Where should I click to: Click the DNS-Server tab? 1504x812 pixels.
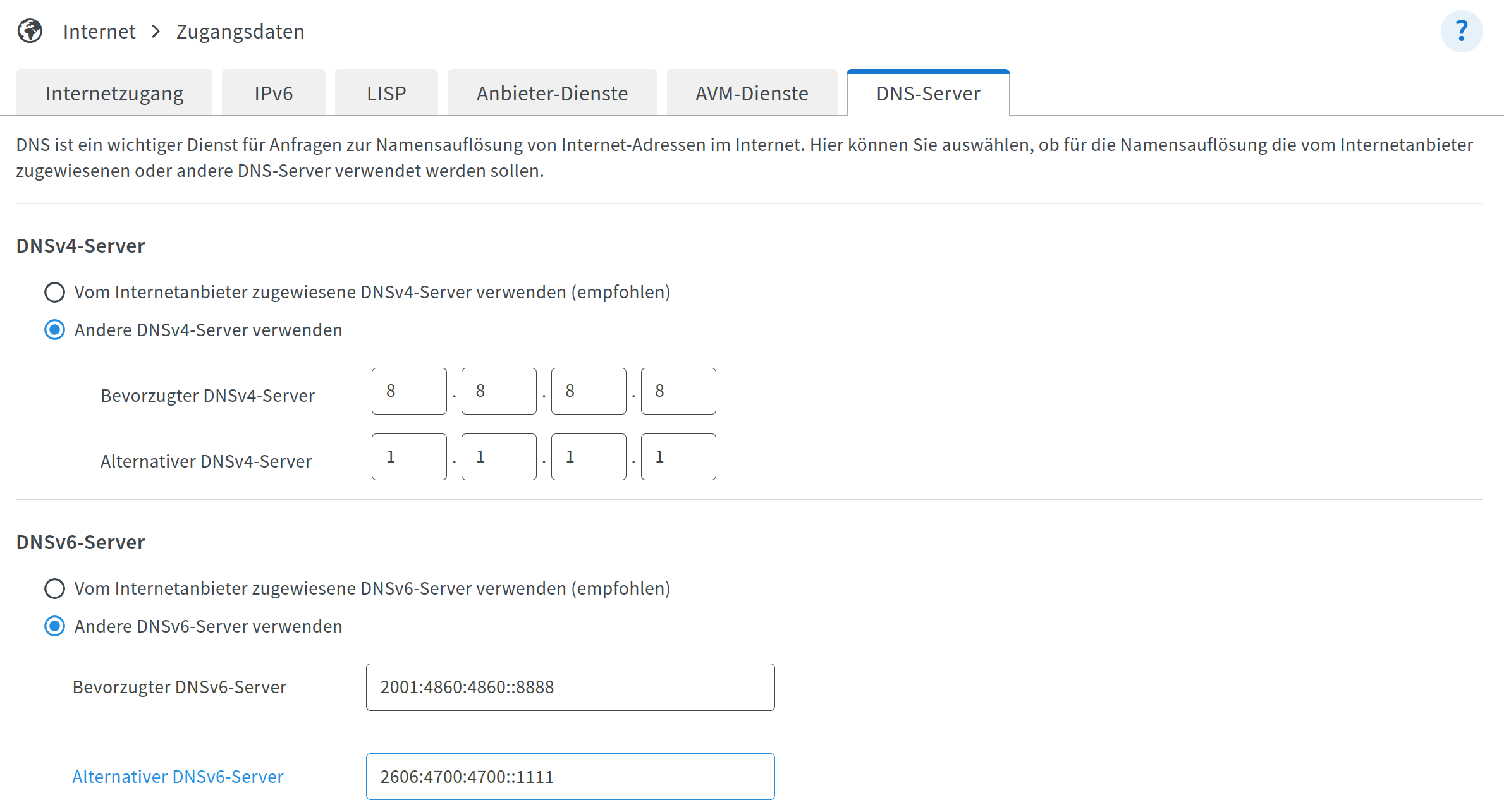(x=927, y=94)
